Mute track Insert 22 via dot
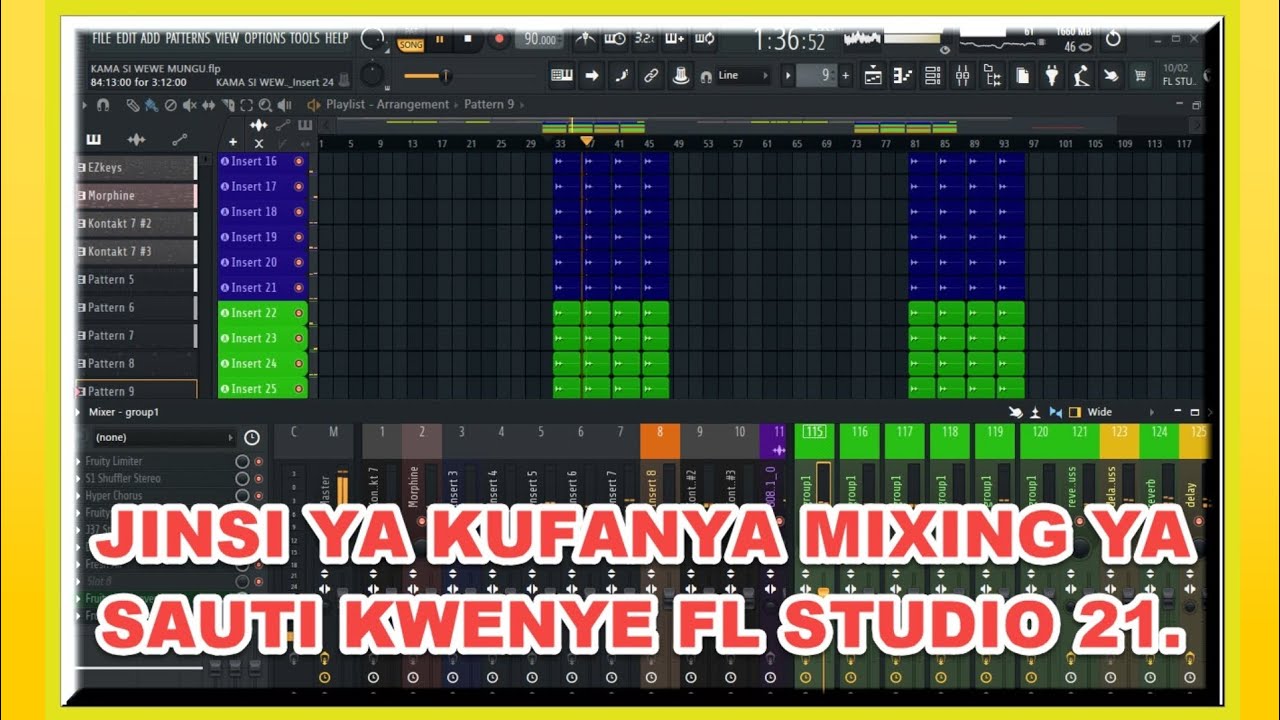Image resolution: width=1280 pixels, height=720 pixels. (298, 313)
